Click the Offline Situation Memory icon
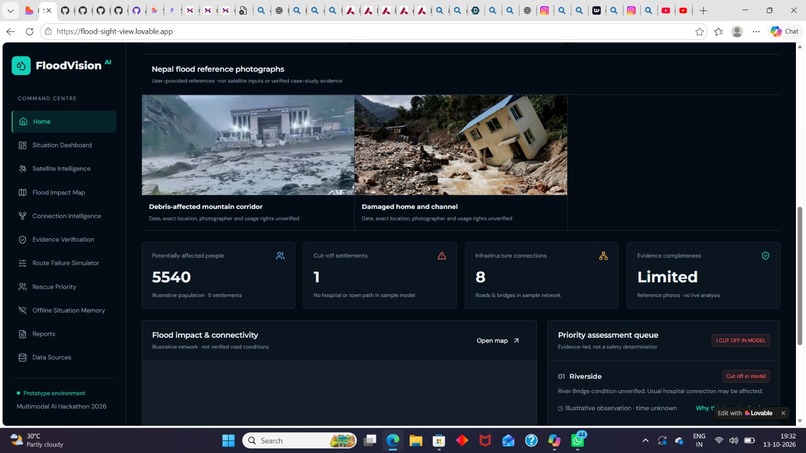Viewport: 806px width, 453px height. point(22,311)
